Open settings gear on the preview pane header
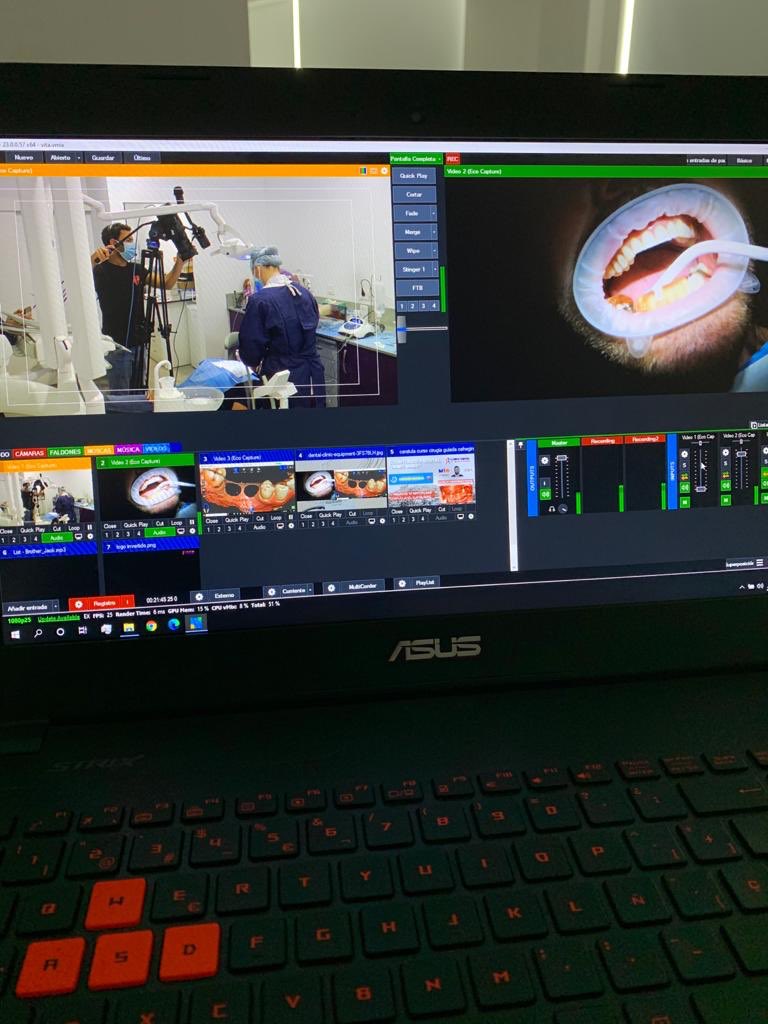 [x=384, y=171]
